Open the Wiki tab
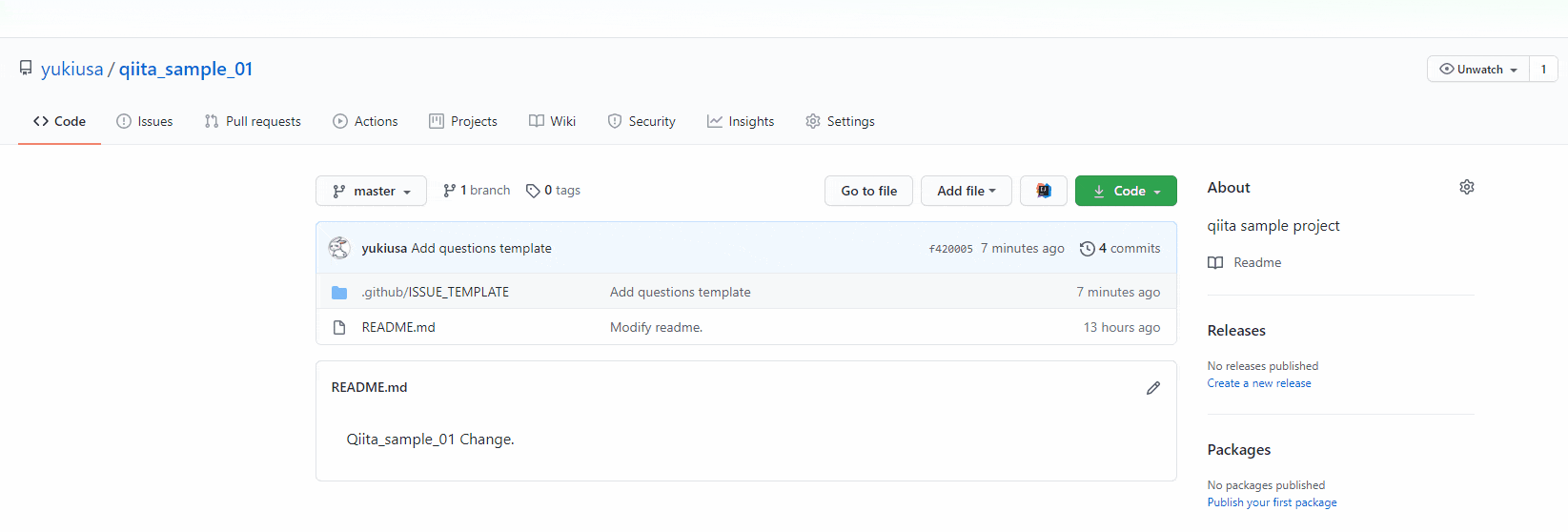1568x532 pixels. coord(553,121)
